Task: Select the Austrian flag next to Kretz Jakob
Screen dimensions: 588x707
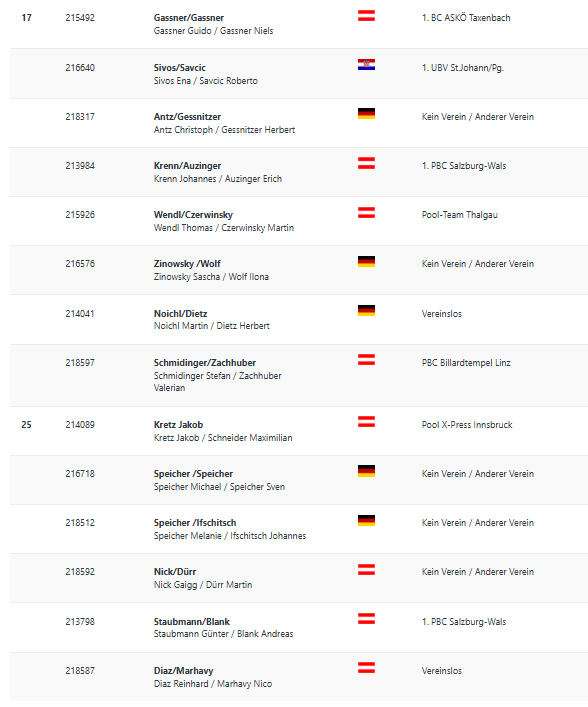Action: 366,422
